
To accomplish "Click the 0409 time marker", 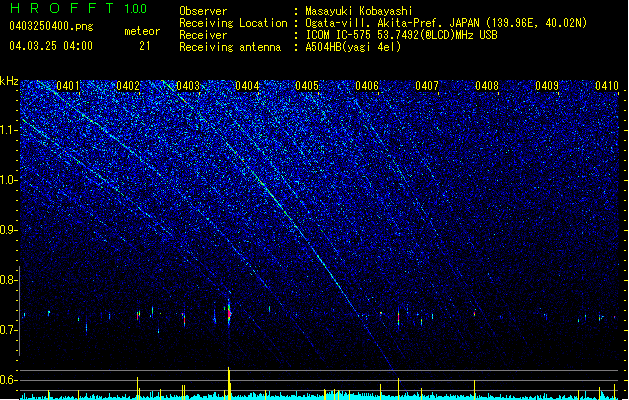I will point(547,86).
